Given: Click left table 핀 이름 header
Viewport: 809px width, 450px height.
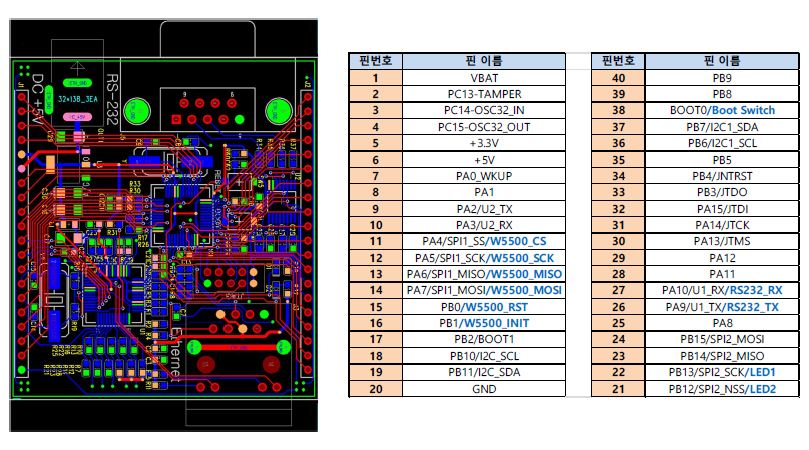Looking at the screenshot, I should point(484,61).
